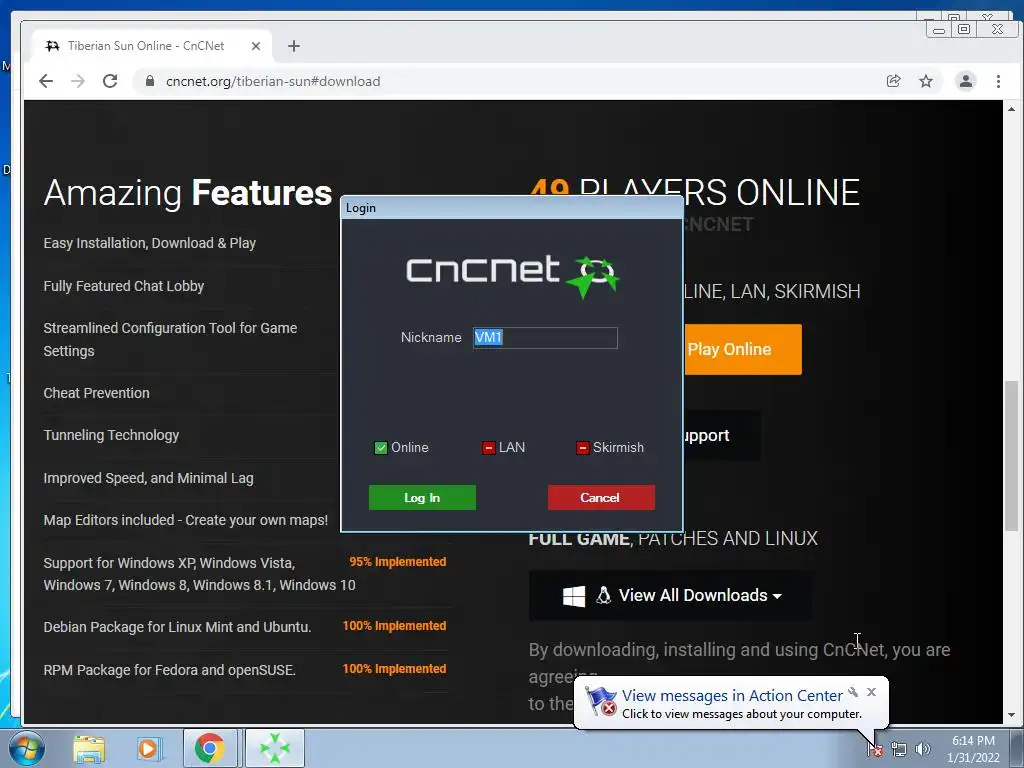
Task: Click the '95% Implemented' label
Action: tap(398, 562)
